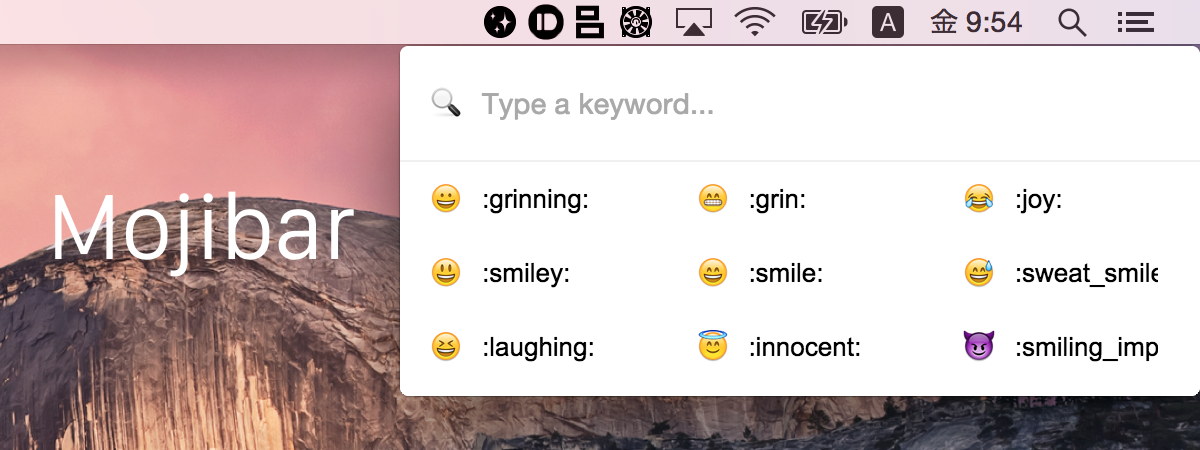Show battery charging status menu

(825, 22)
